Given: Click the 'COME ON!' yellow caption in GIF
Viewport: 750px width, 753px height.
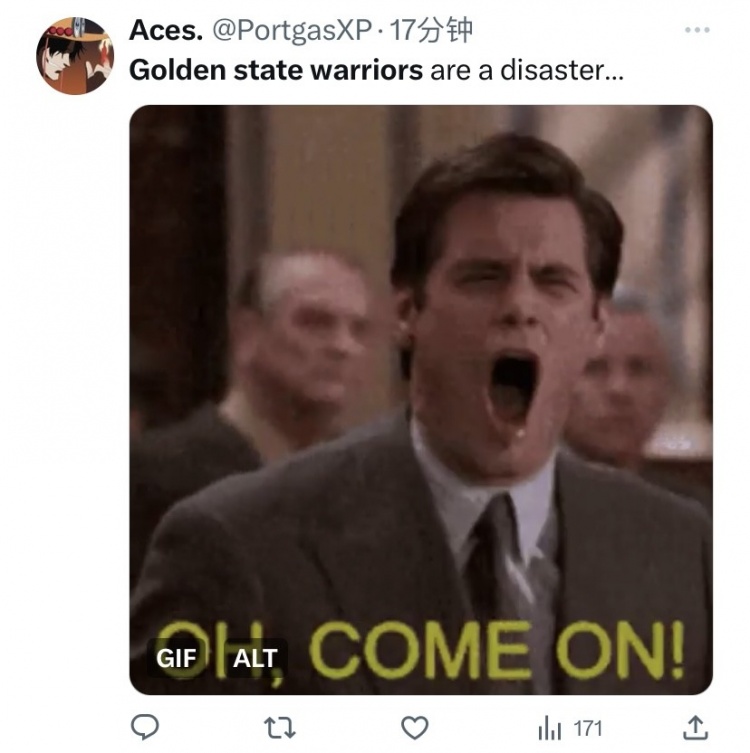Looking at the screenshot, I should pos(497,650).
